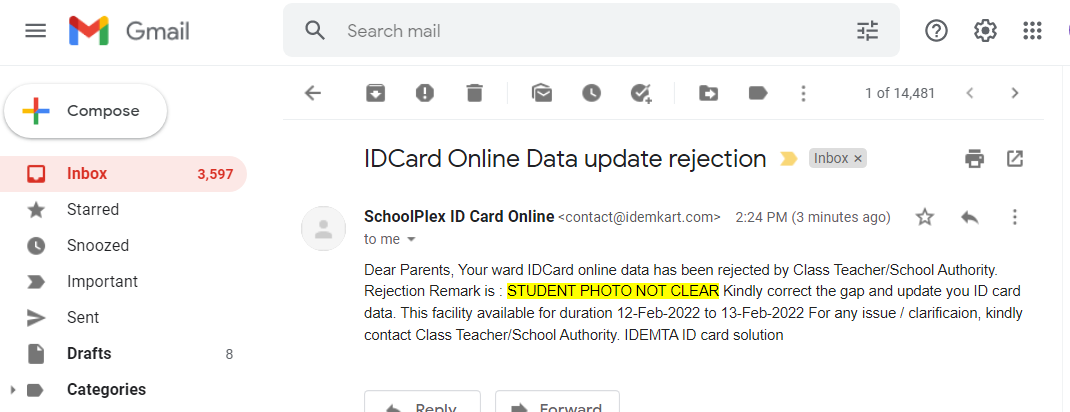Open the Starred folder
Viewport: 1070px width, 412px height.
[93, 210]
